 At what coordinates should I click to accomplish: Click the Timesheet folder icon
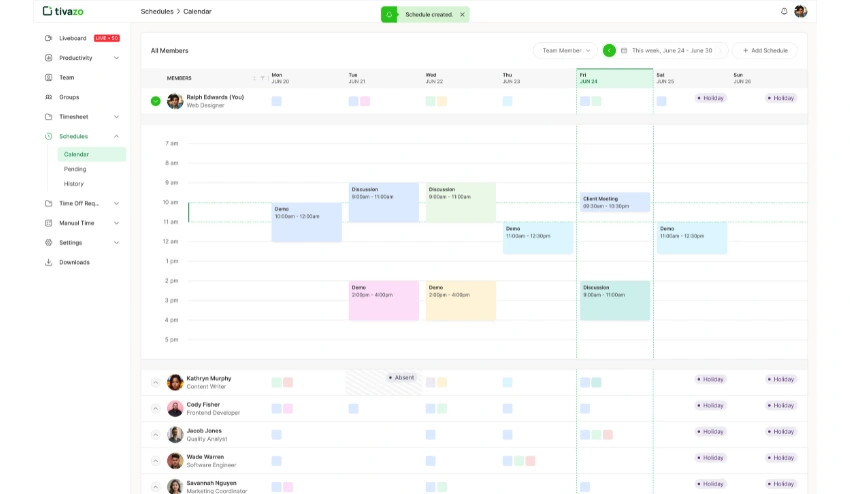point(48,117)
